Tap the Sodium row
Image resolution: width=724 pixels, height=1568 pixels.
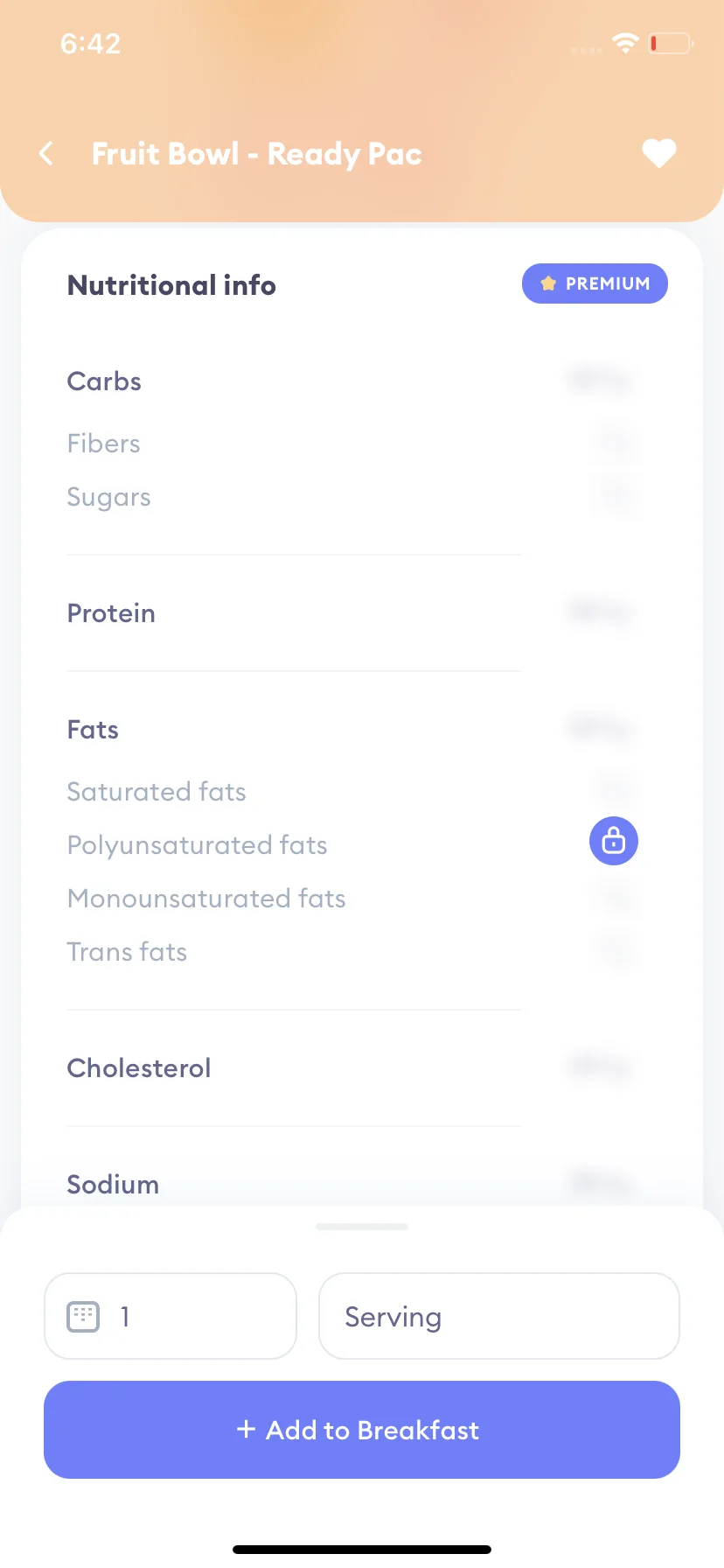(350, 1184)
